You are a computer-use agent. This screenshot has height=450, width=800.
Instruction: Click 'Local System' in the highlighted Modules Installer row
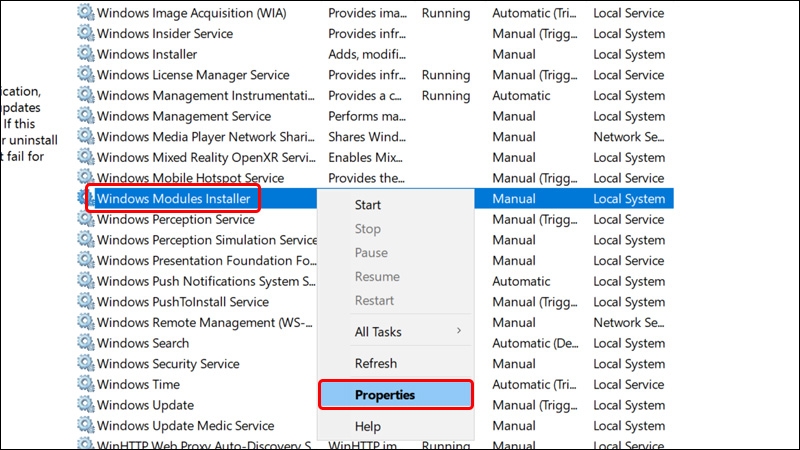[629, 198]
